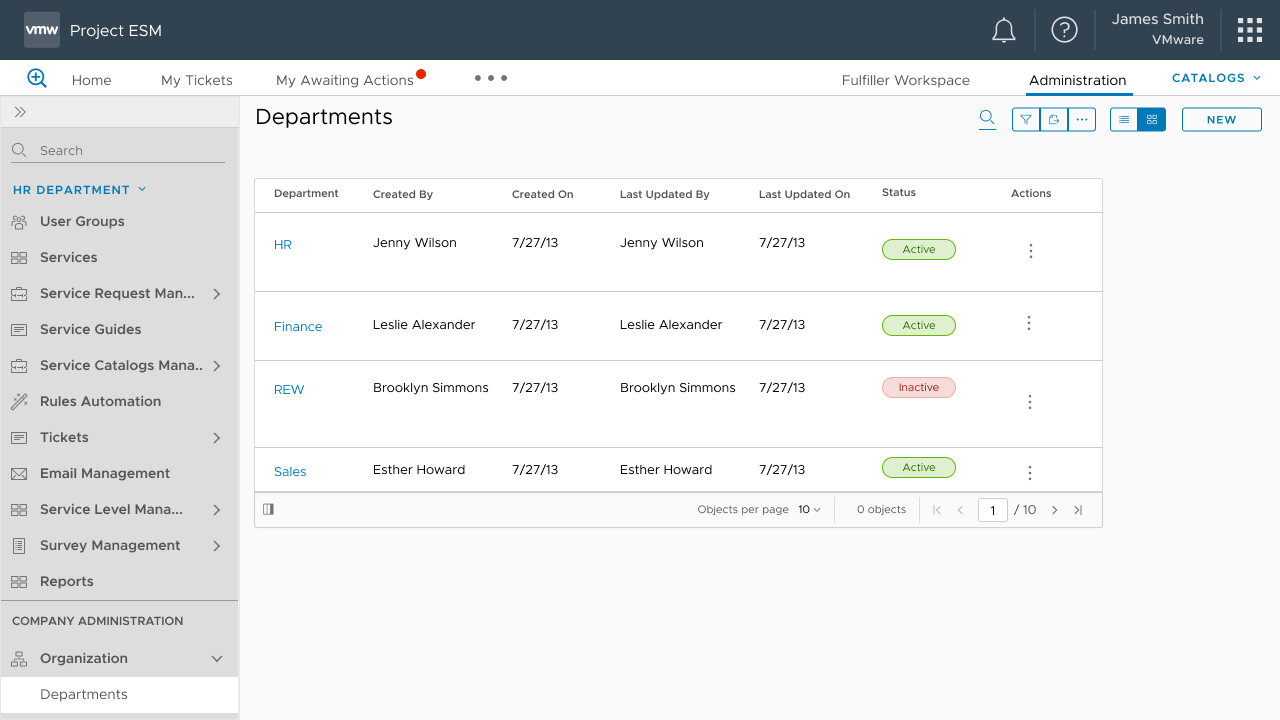The height and width of the screenshot is (720, 1280).
Task: Click the Rules Automation wand icon
Action: point(20,401)
